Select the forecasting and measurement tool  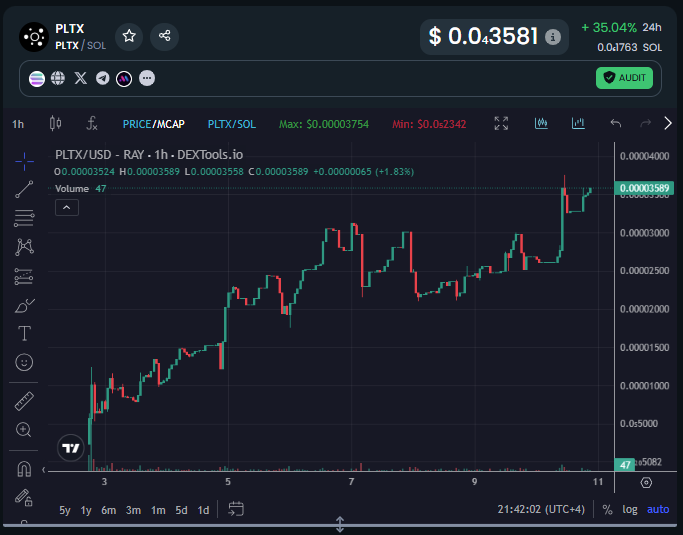click(x=24, y=276)
